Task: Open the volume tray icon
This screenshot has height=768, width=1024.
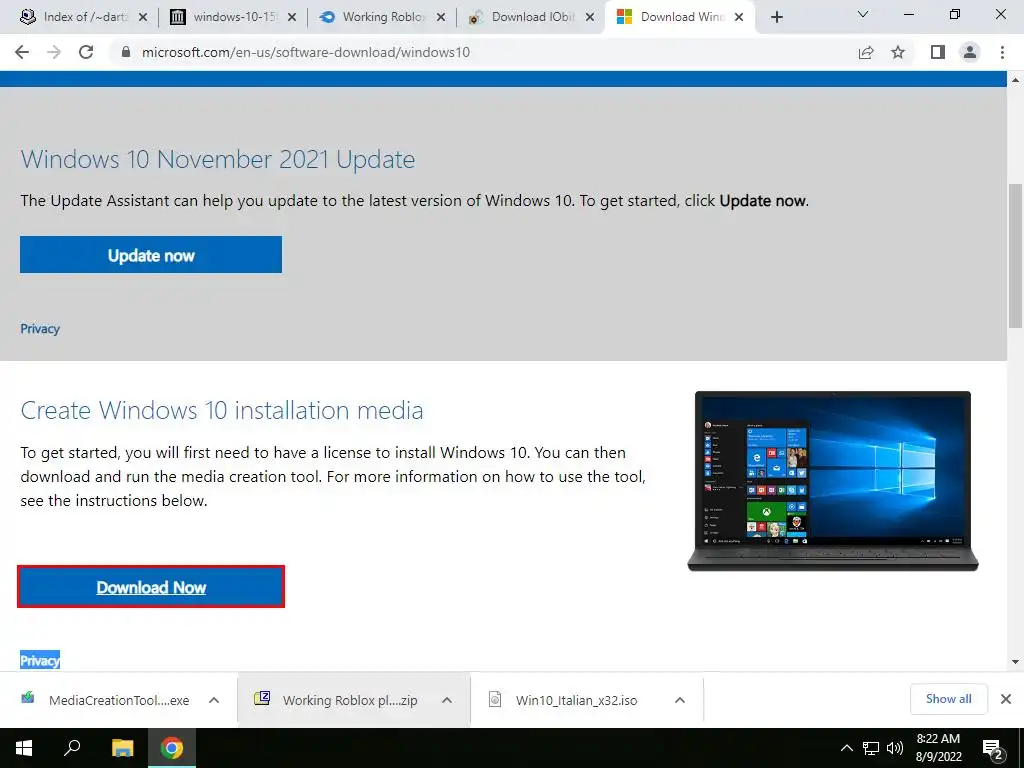Action: point(895,748)
